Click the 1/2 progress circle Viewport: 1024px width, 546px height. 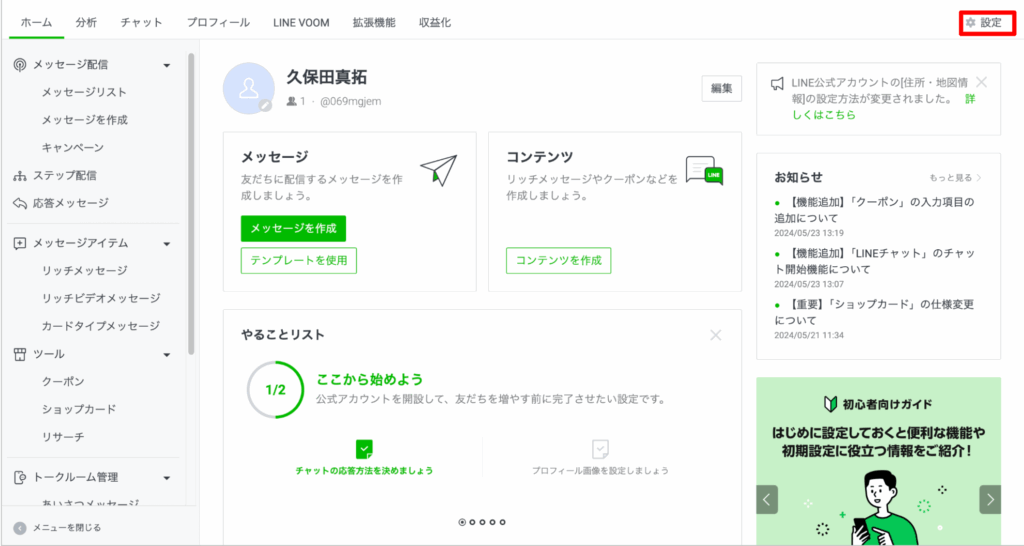click(x=276, y=390)
